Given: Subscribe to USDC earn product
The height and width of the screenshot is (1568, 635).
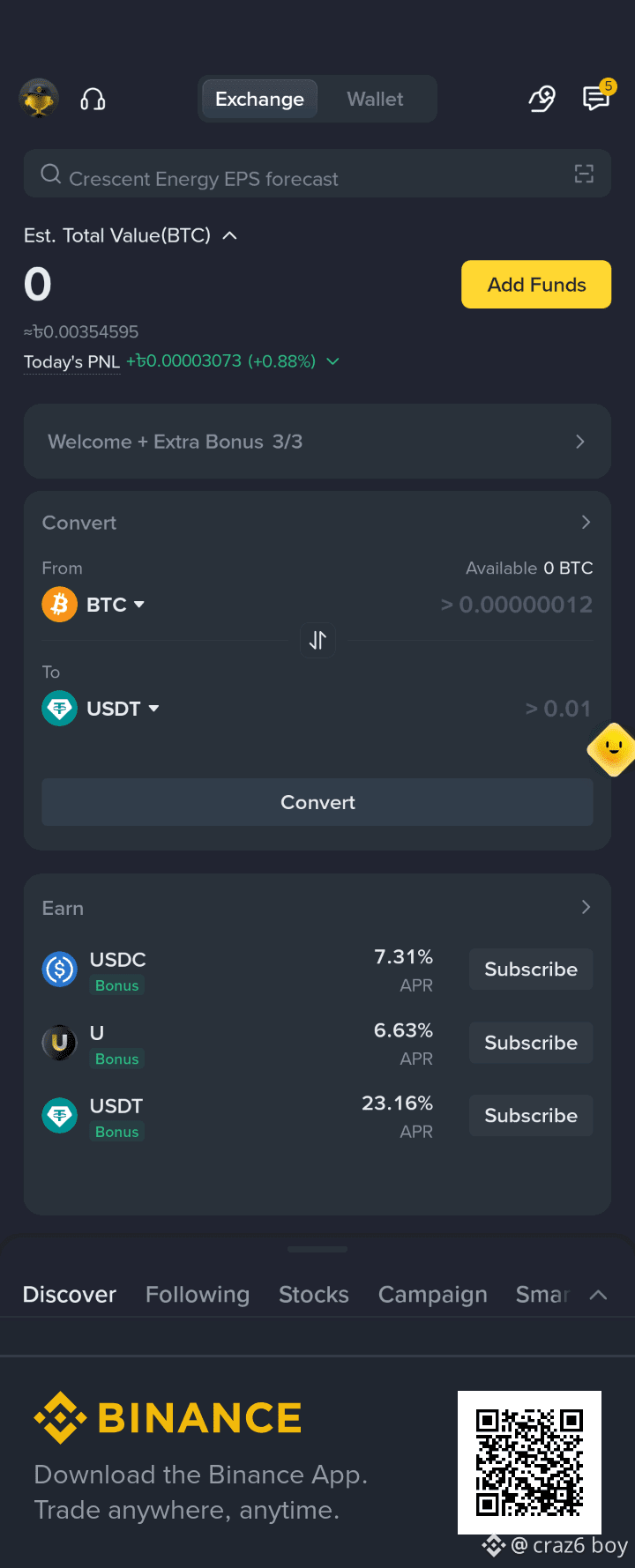Looking at the screenshot, I should (x=531, y=970).
